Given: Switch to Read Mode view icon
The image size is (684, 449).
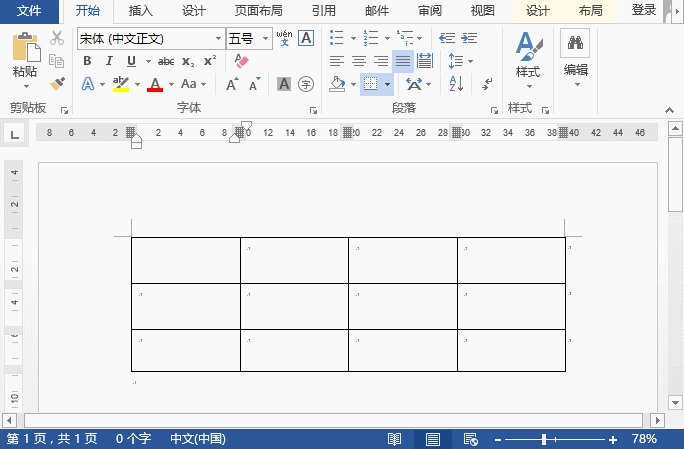Looking at the screenshot, I should tap(394, 439).
